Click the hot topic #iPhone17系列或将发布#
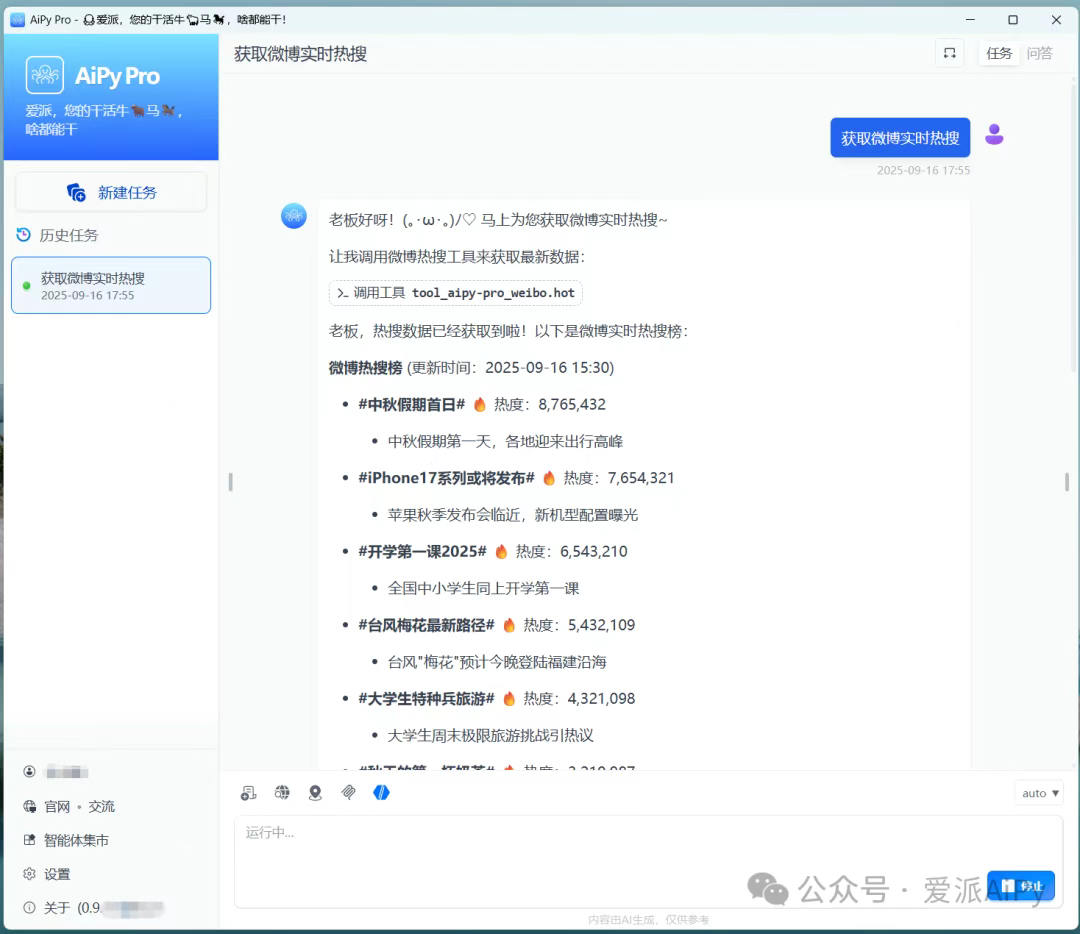The height and width of the screenshot is (934, 1080). (x=446, y=478)
